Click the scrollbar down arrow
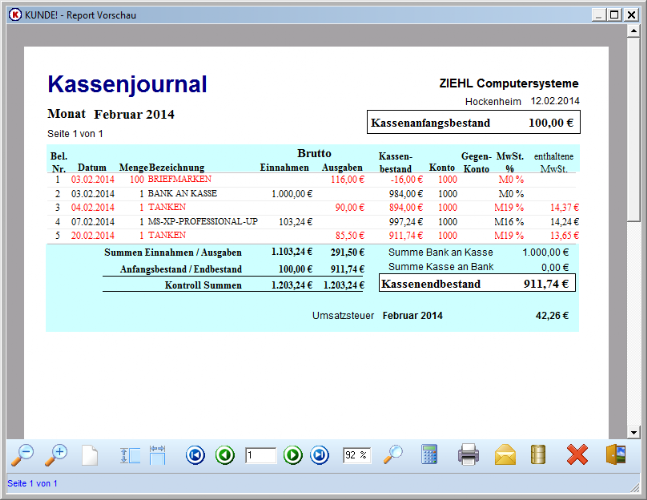 pos(633,432)
